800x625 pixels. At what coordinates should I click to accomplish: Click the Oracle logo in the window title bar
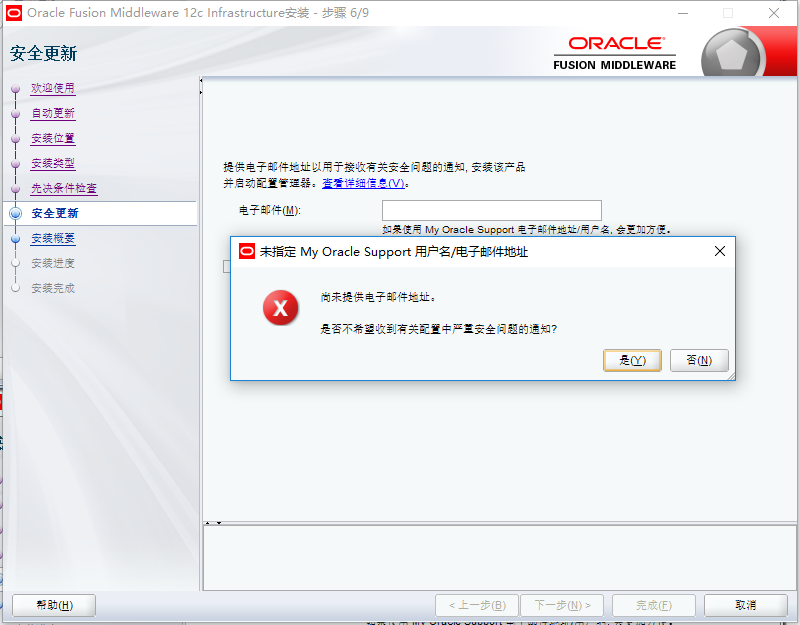click(14, 13)
